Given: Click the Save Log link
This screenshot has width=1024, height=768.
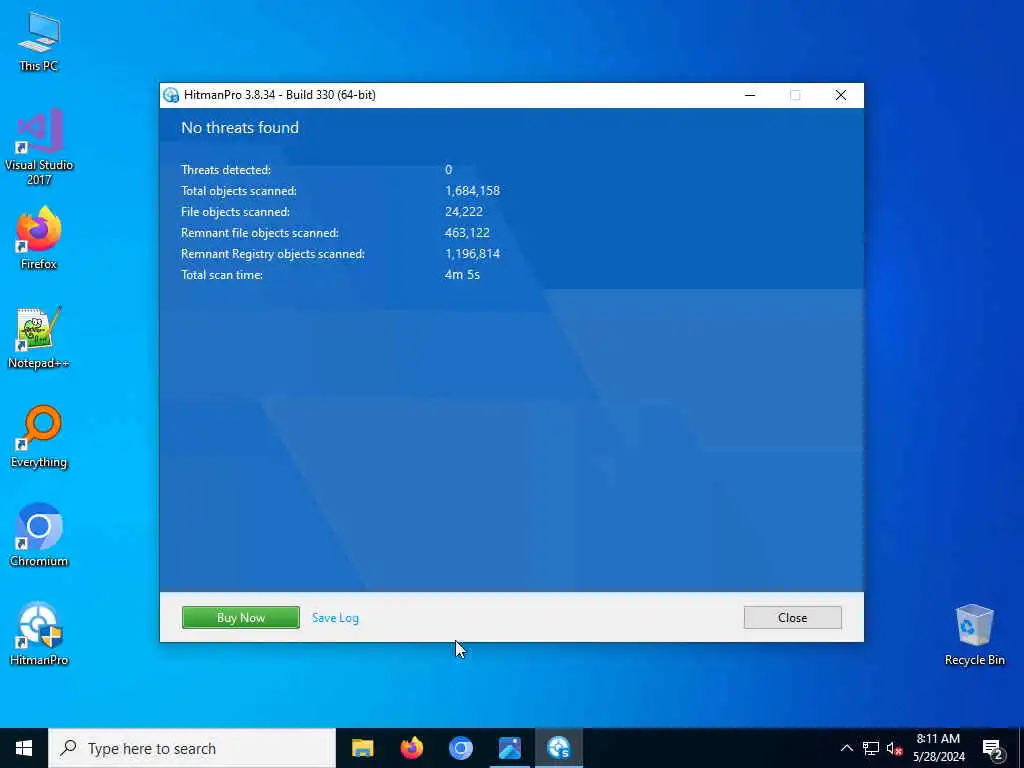Looking at the screenshot, I should point(335,618).
